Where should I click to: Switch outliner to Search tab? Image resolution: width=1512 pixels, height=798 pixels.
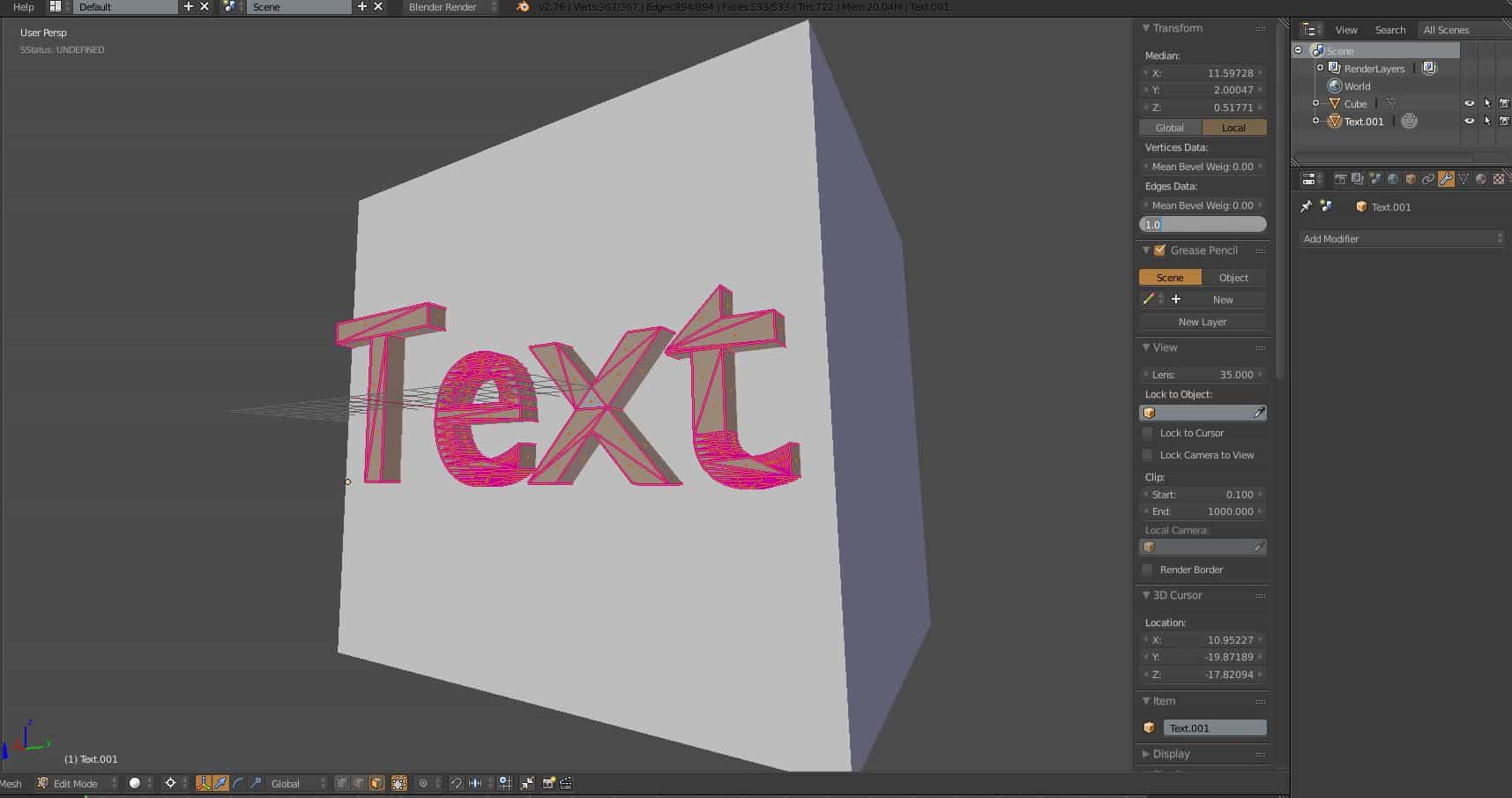(x=1390, y=29)
